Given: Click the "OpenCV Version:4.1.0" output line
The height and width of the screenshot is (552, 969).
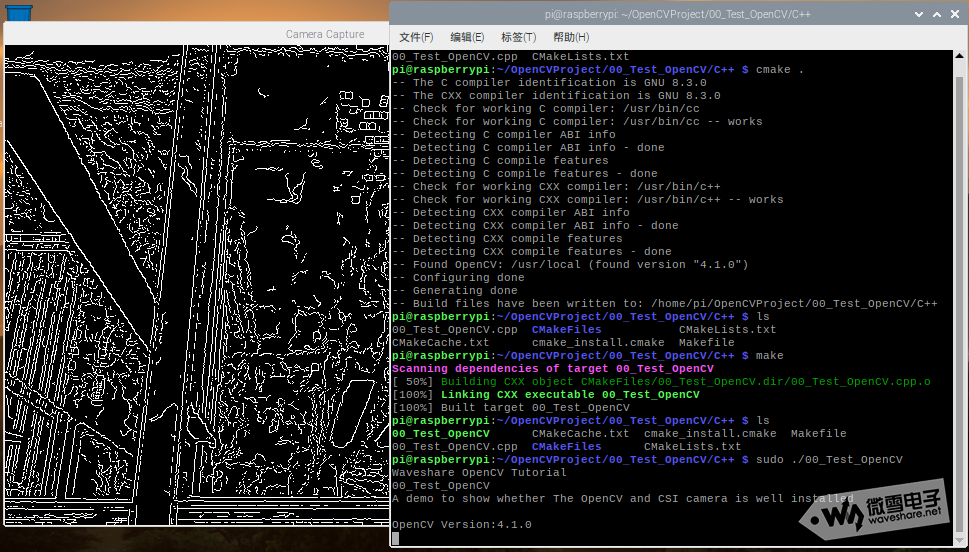Looking at the screenshot, I should click(x=461, y=525).
